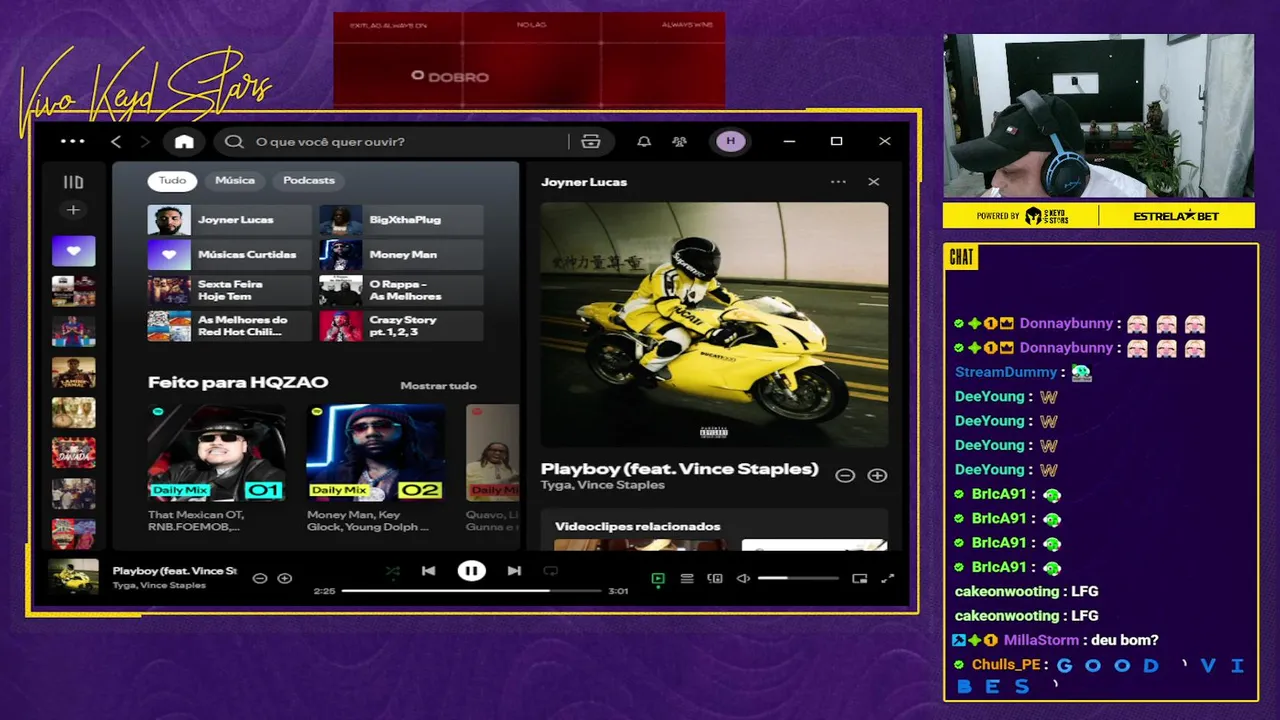The image size is (1280, 720).
Task: Select the Podcasts filter chip
Action: point(309,180)
